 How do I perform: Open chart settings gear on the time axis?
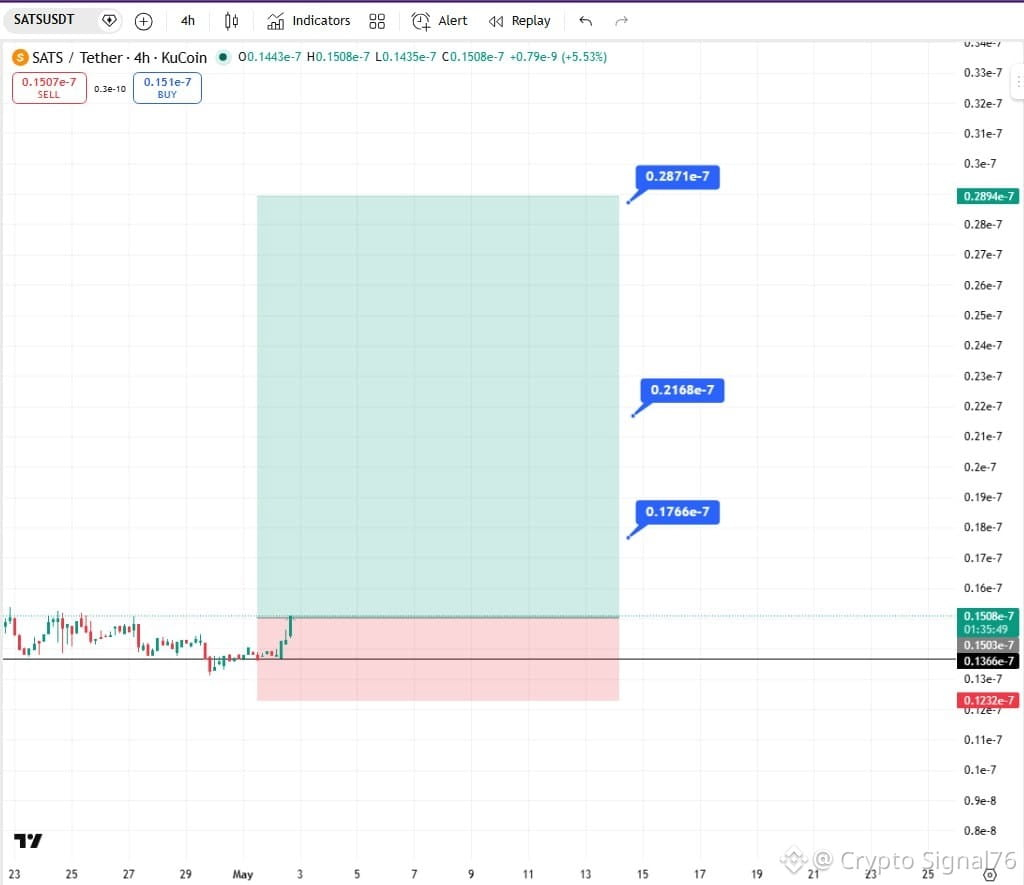pyautogui.click(x=990, y=875)
